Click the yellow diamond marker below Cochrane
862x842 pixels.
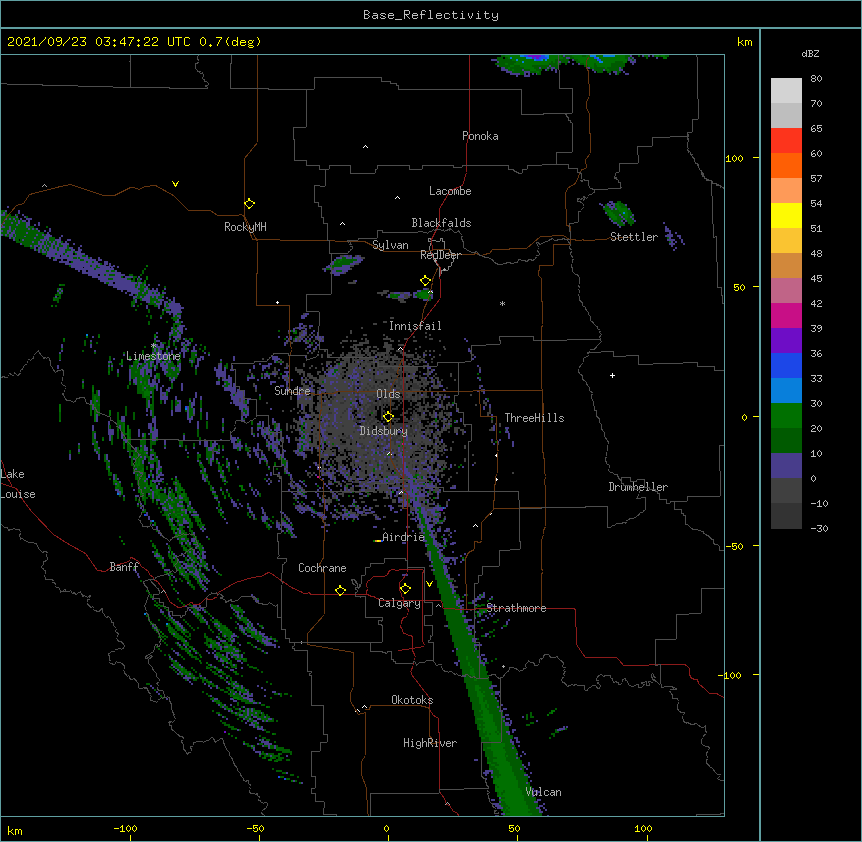point(340,590)
